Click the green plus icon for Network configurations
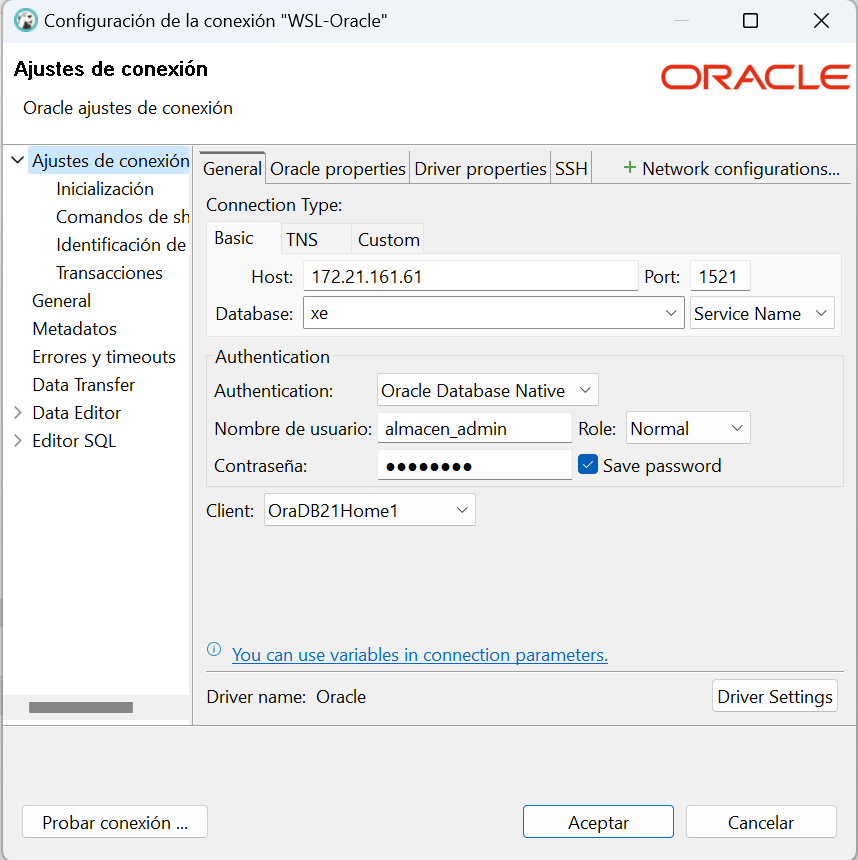The height and width of the screenshot is (860, 858). (x=629, y=167)
